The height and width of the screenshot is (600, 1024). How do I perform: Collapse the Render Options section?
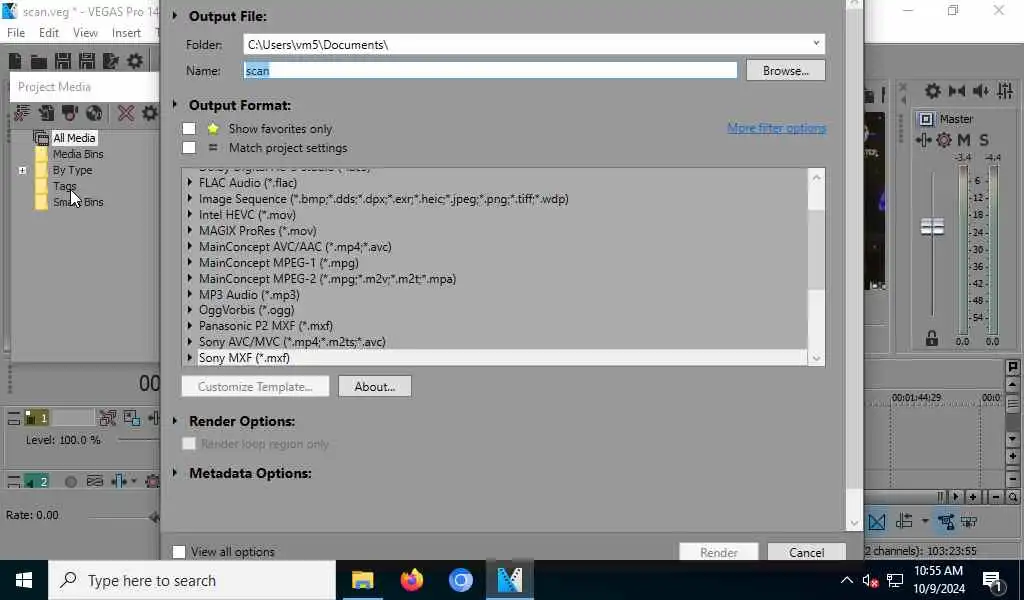(x=175, y=421)
